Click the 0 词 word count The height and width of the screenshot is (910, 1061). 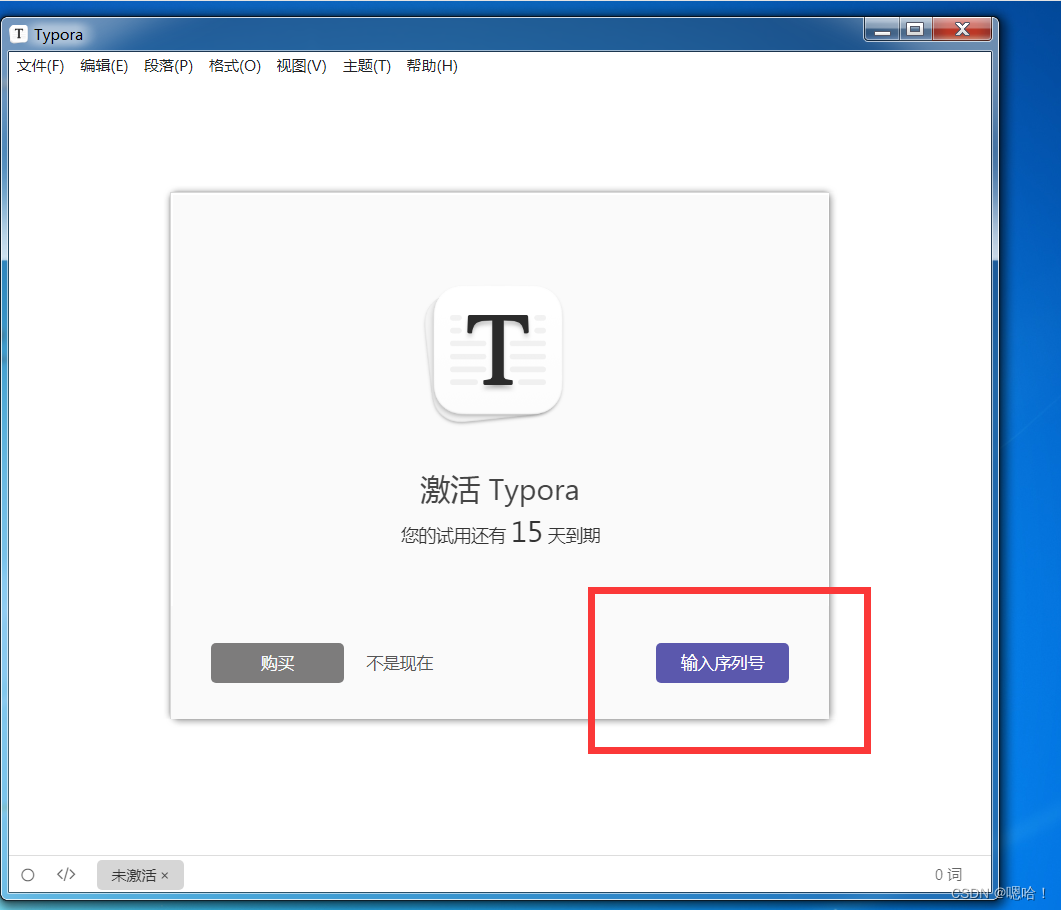coord(948,875)
